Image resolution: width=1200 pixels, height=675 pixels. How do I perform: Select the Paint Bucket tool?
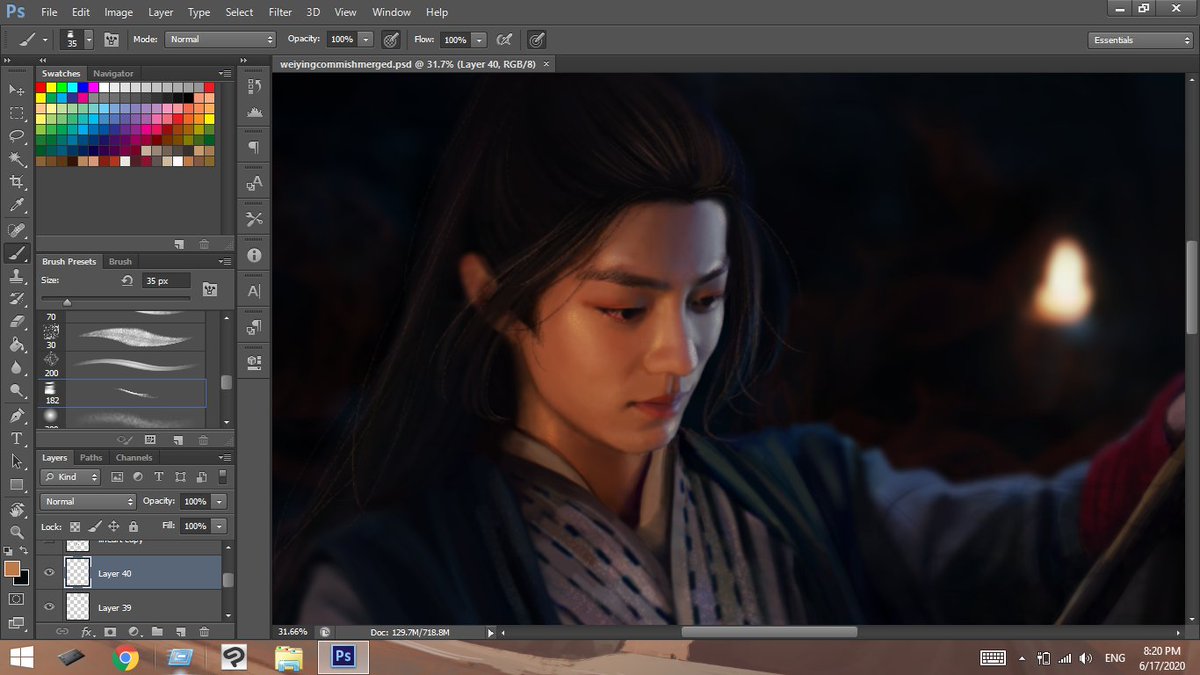pos(16,344)
